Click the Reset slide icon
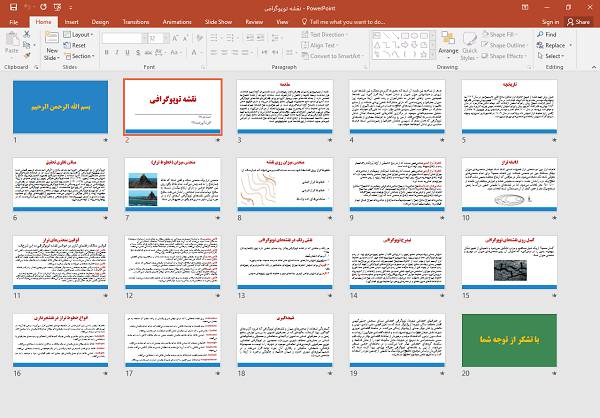The width and height of the screenshot is (600, 418). (71, 45)
